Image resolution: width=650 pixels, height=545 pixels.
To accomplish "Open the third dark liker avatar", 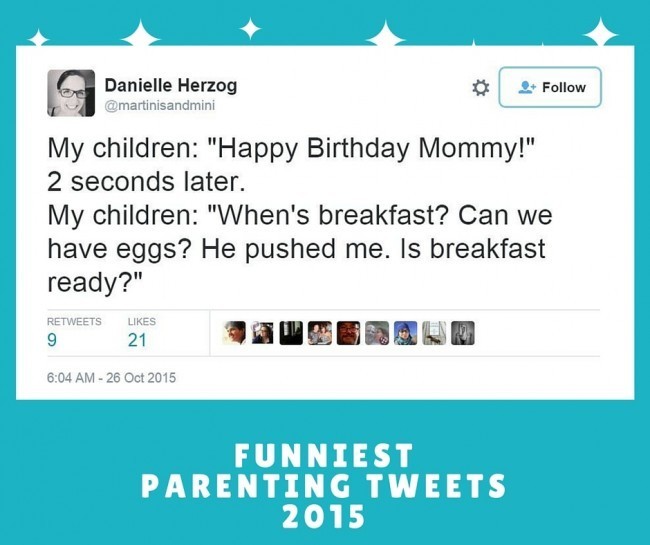I will tap(291, 333).
